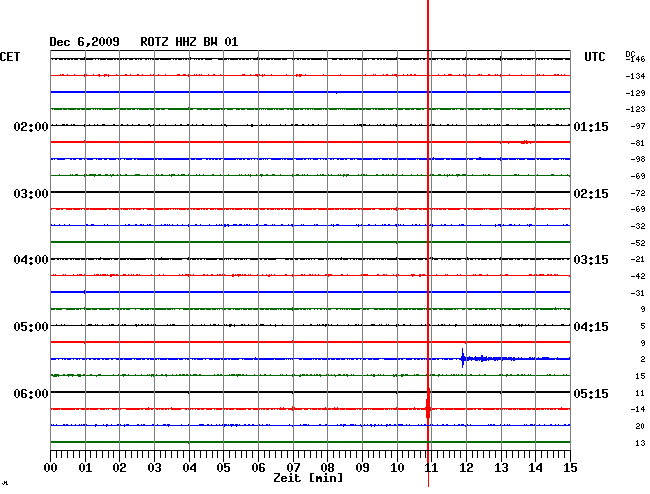This screenshot has width=650, height=494.
Task: Pick minute 15 on the time axis
Action: click(x=570, y=467)
